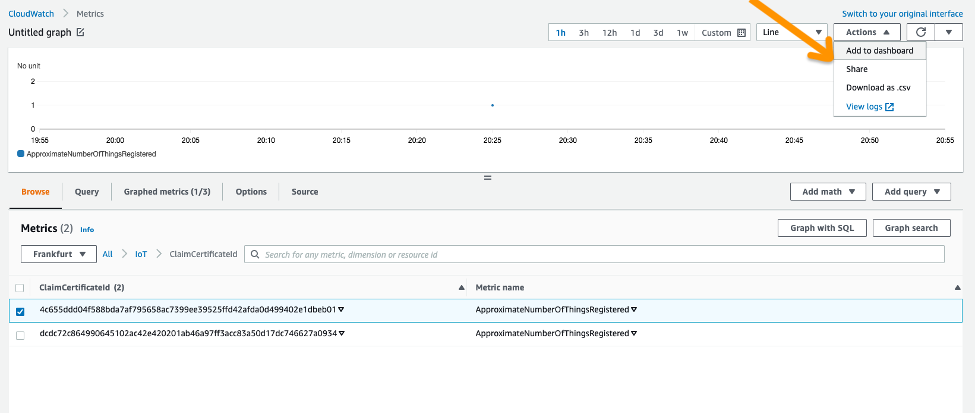Sort by ClaimCertificateId column arrow
This screenshot has height=414, width=977.
[x=462, y=288]
